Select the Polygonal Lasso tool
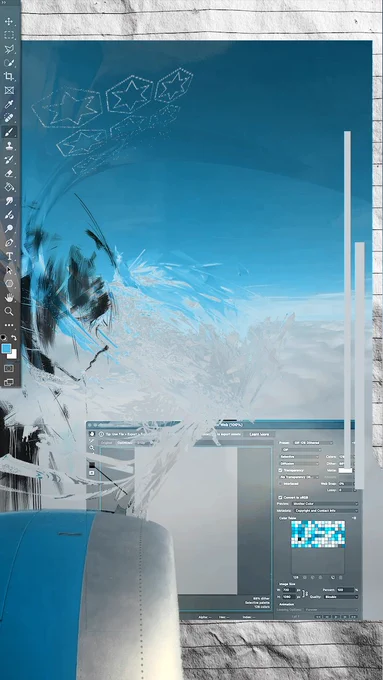Screen dimensions: 383x680 [x=9, y=49]
